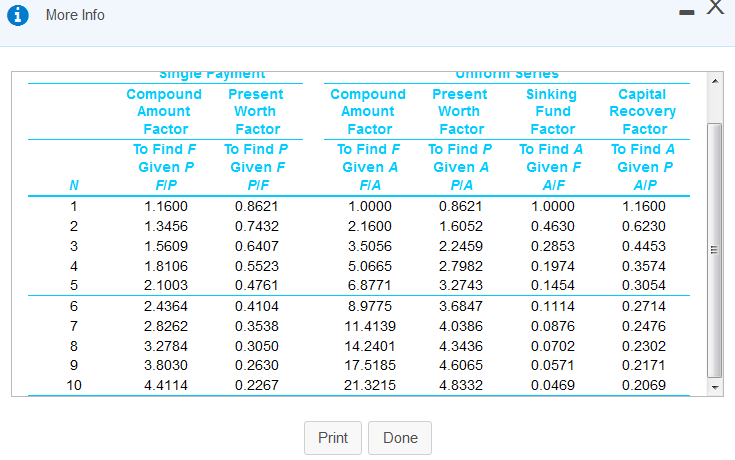
Task: Click P/F value 0.2630
Action: click(257, 365)
